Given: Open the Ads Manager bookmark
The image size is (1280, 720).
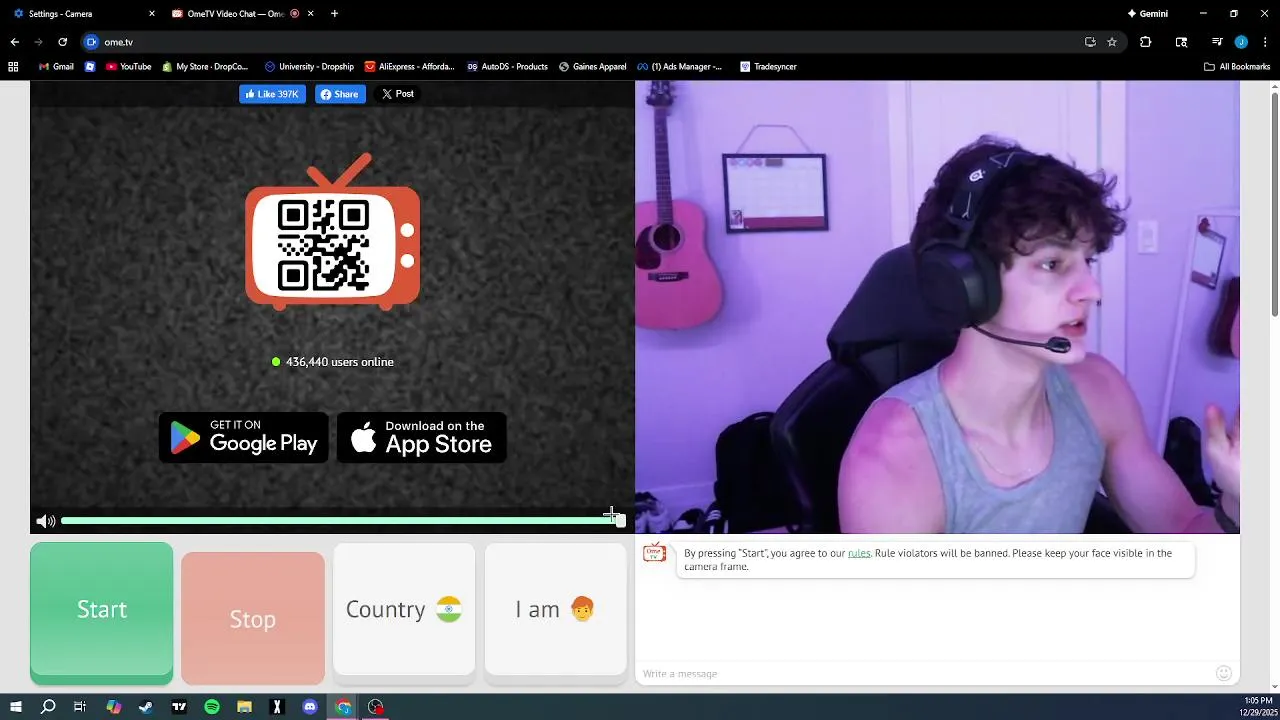Looking at the screenshot, I should click(679, 67).
